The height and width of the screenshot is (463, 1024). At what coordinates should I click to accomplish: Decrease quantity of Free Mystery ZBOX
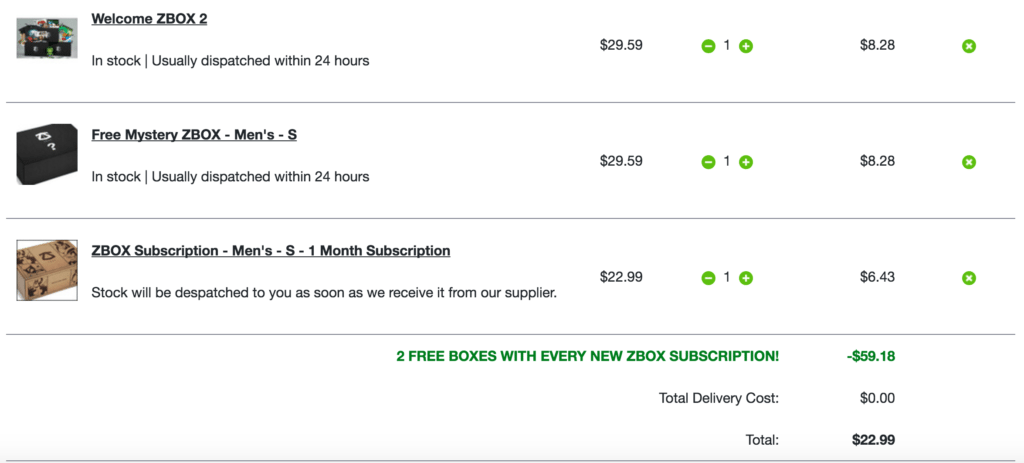coord(708,162)
